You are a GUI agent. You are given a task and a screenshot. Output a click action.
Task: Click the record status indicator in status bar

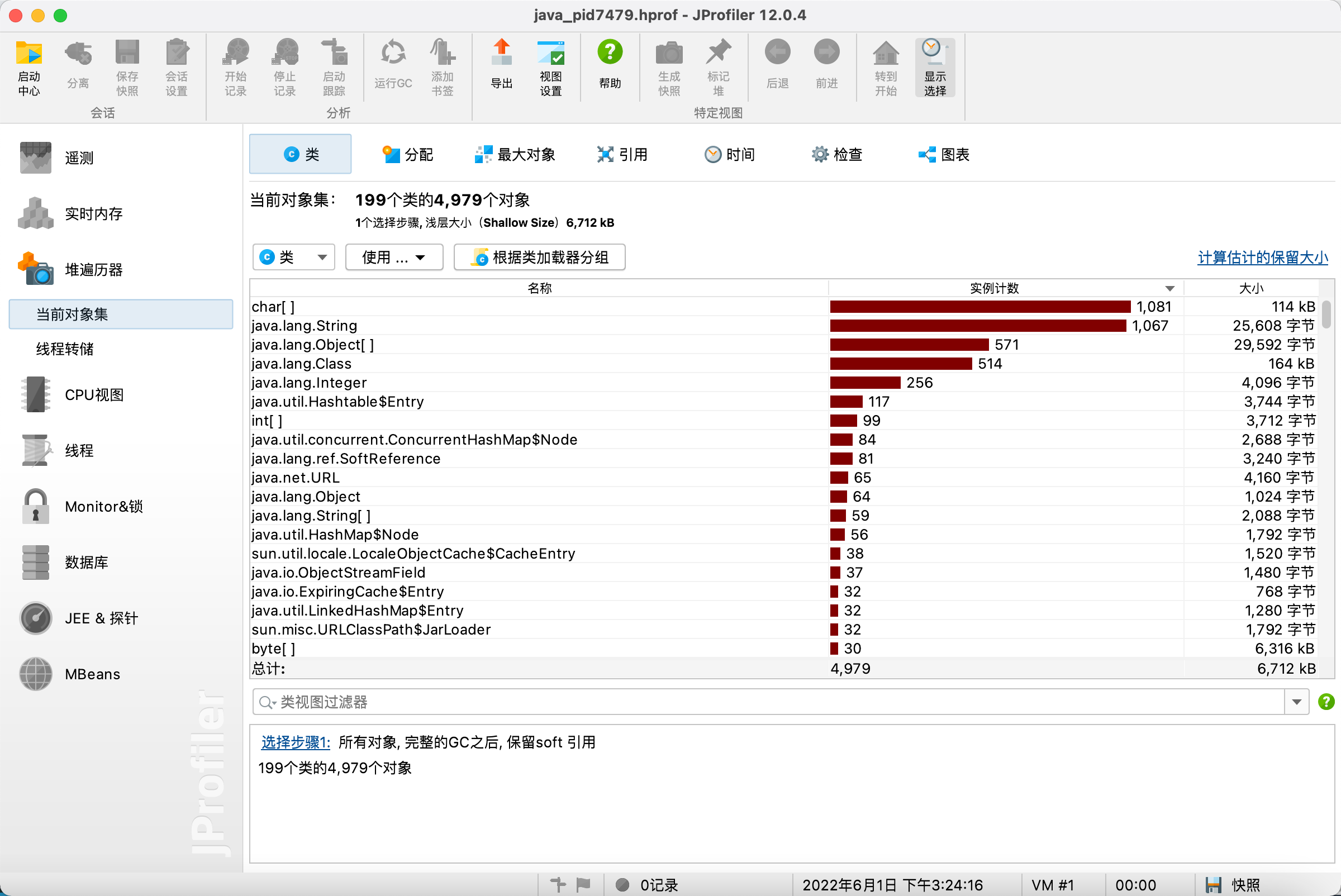[622, 885]
